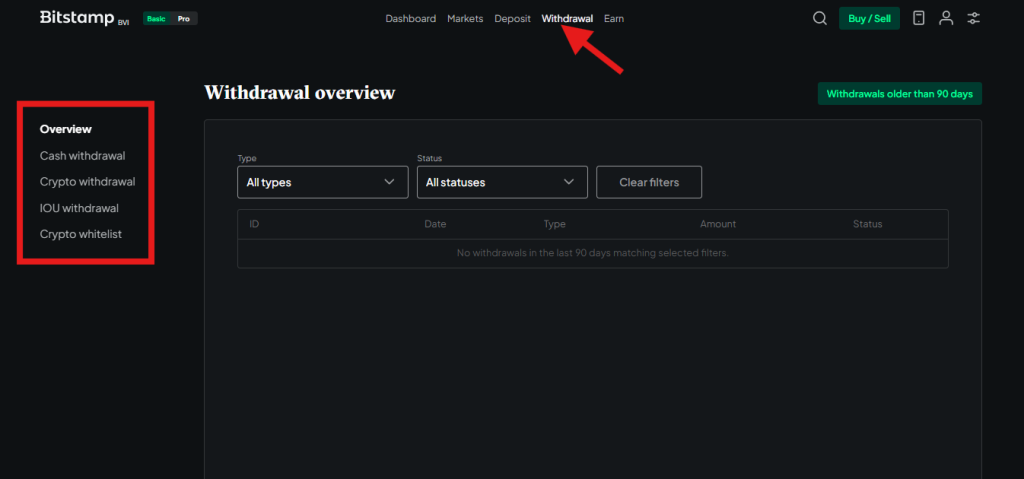Switch to Basic mode
The image size is (1024, 479).
[x=156, y=18]
